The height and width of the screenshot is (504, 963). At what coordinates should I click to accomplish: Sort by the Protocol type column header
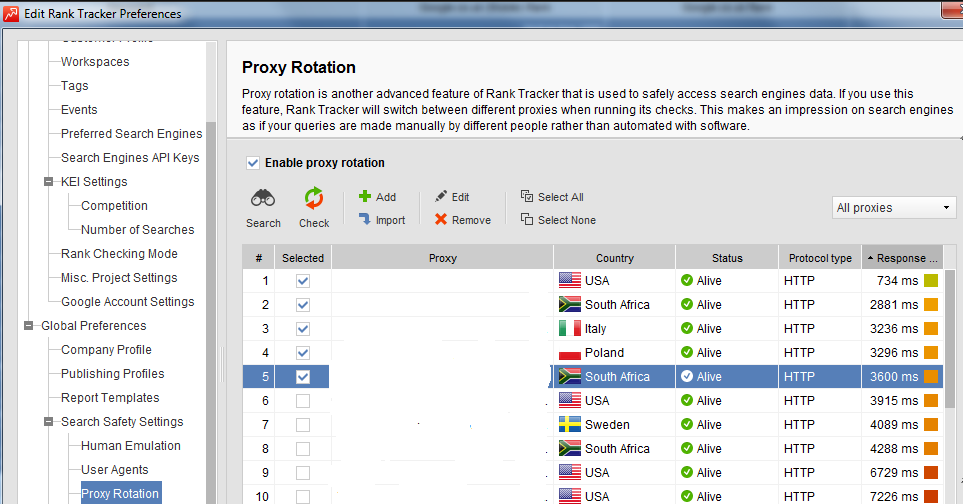[x=820, y=258]
